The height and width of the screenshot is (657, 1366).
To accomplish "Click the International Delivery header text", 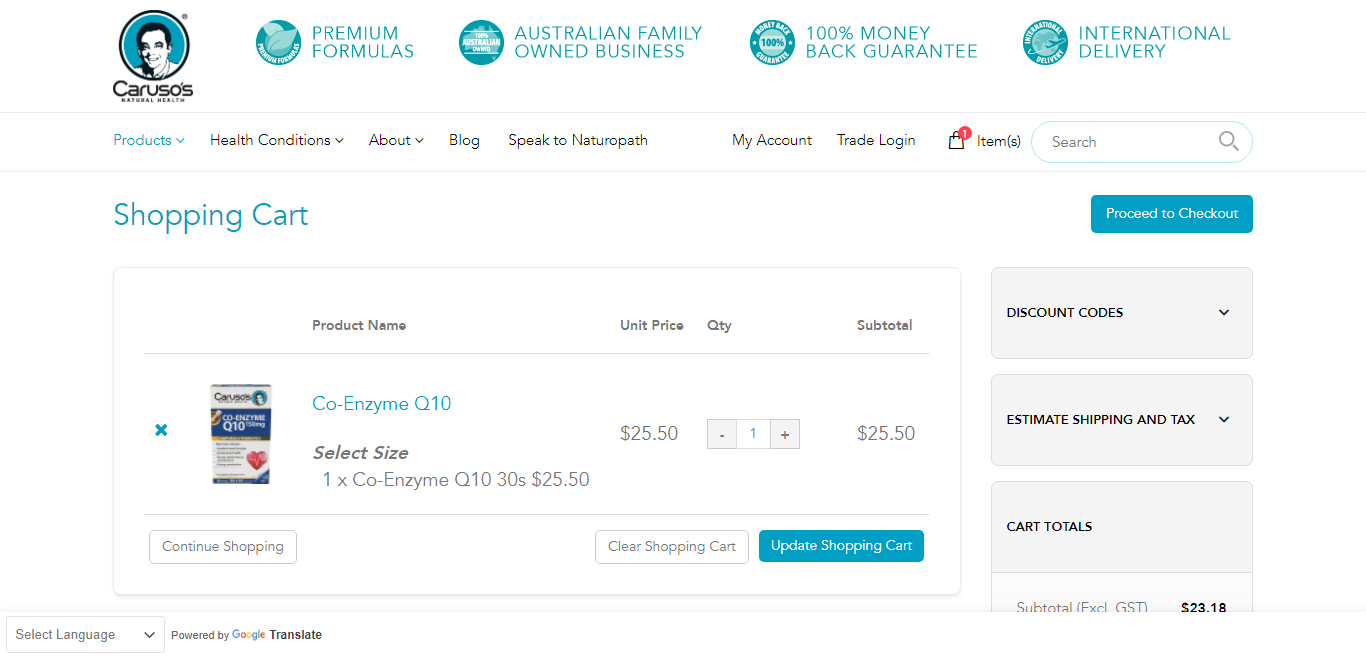I will pos(1154,42).
